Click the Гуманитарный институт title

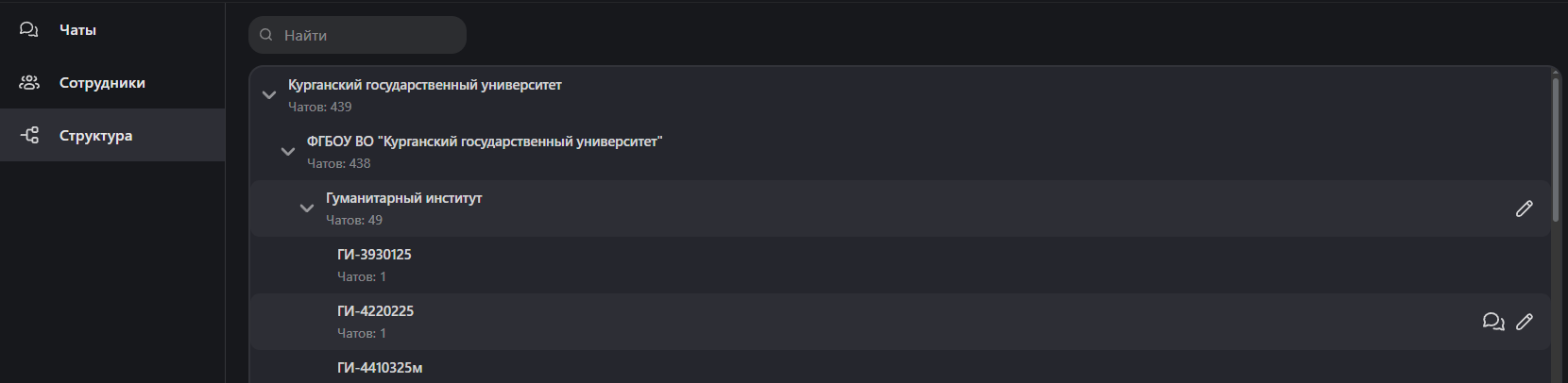tap(403, 198)
